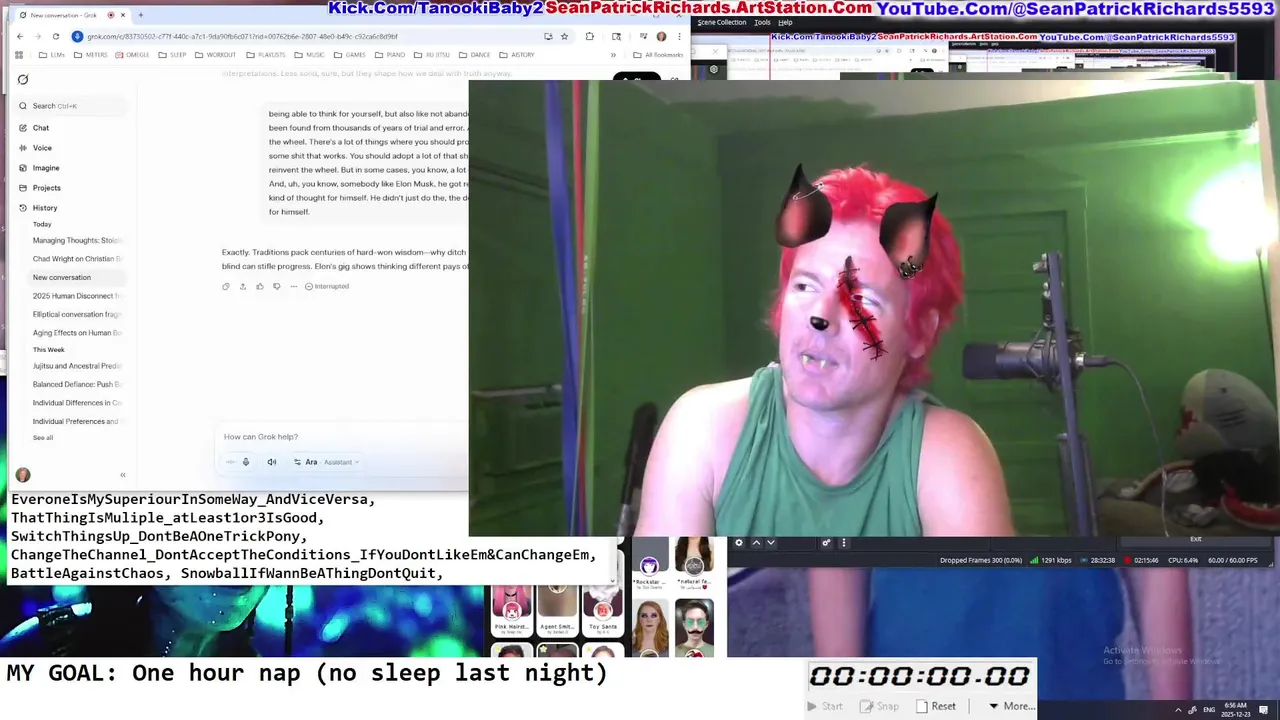Open the "Jujitsu and Ancestral" conversation
Viewport: 1280px width, 720px height.
pyautogui.click(x=77, y=366)
